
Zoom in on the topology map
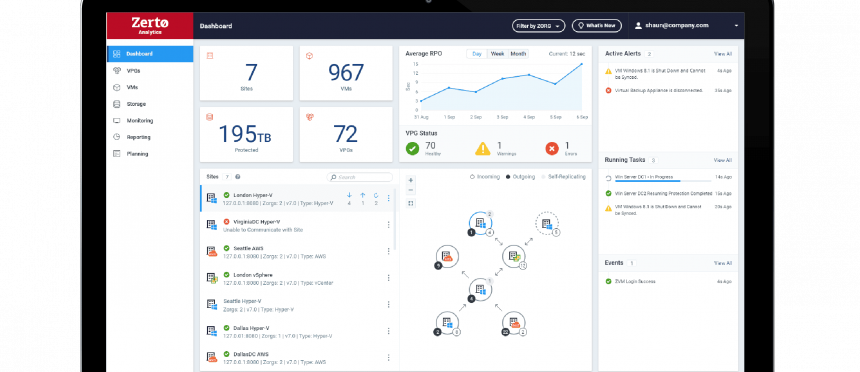tap(411, 180)
